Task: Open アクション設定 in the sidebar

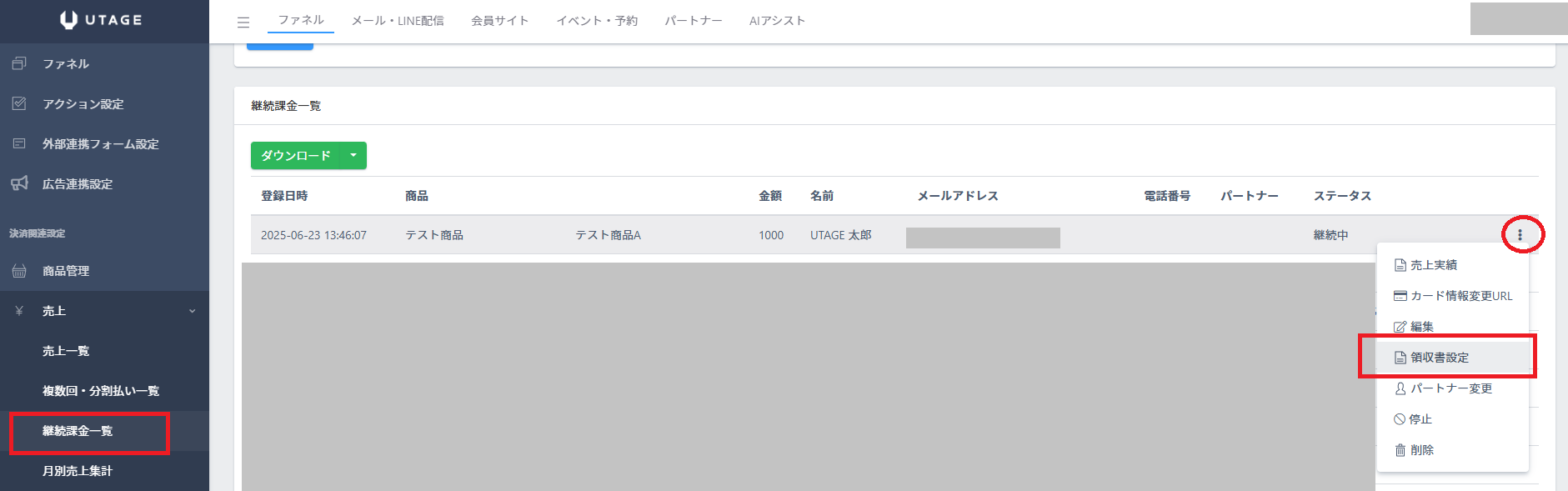Action: pyautogui.click(x=104, y=103)
